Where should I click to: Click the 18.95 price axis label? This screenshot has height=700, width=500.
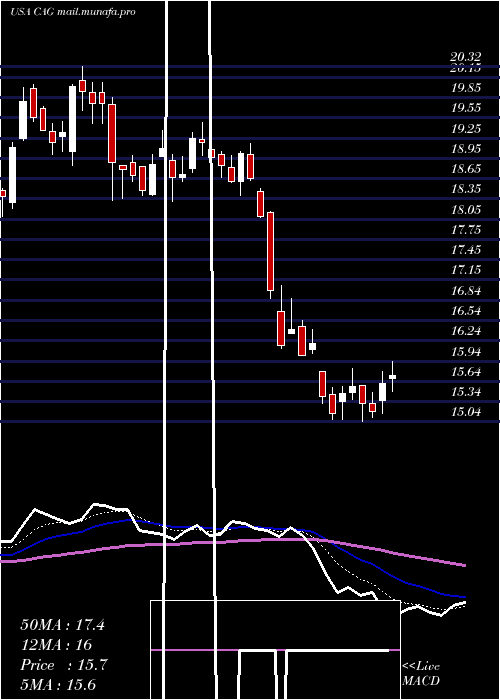(466, 148)
